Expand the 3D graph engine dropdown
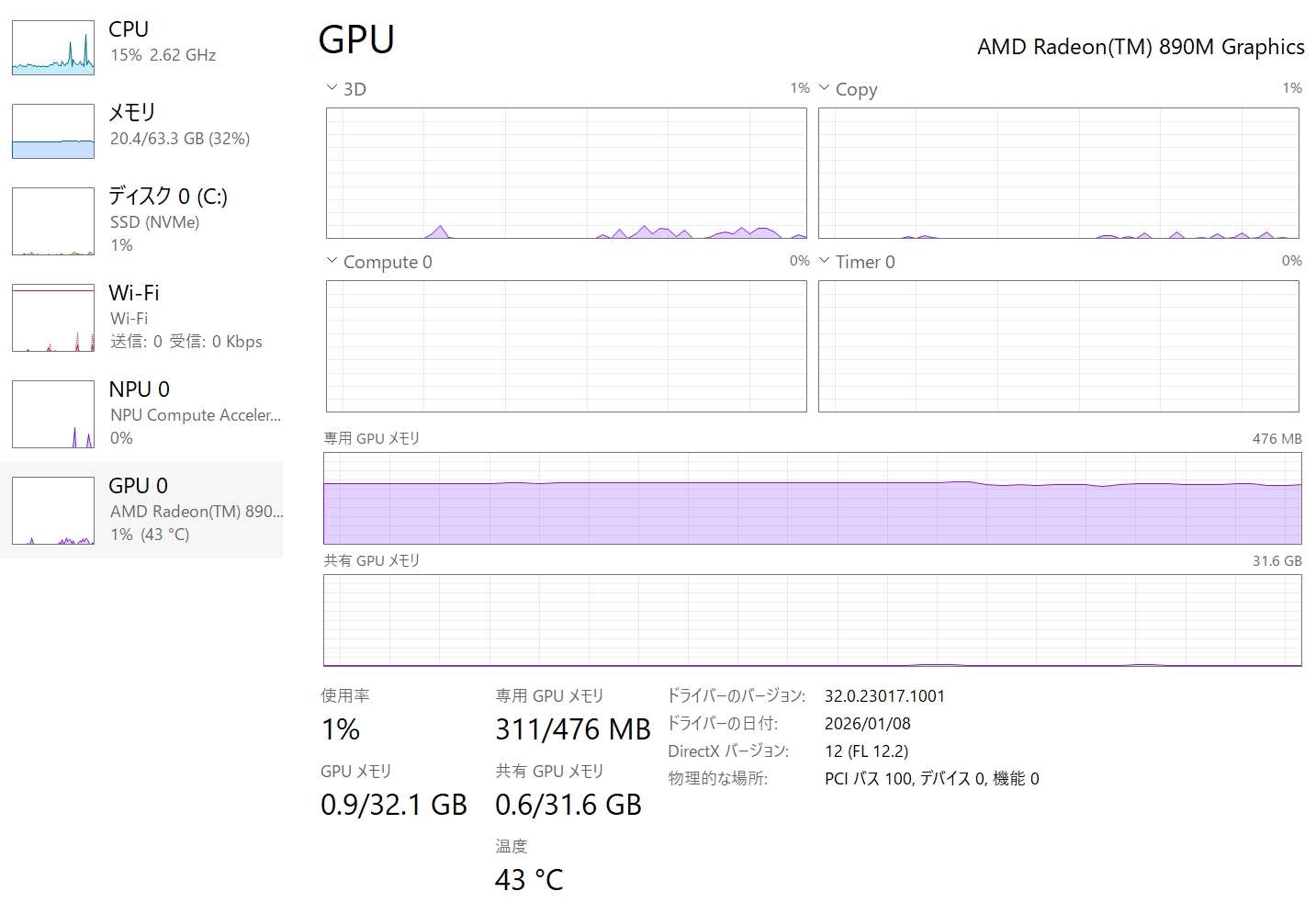Screen dimensions: 1316x914 pos(332,88)
